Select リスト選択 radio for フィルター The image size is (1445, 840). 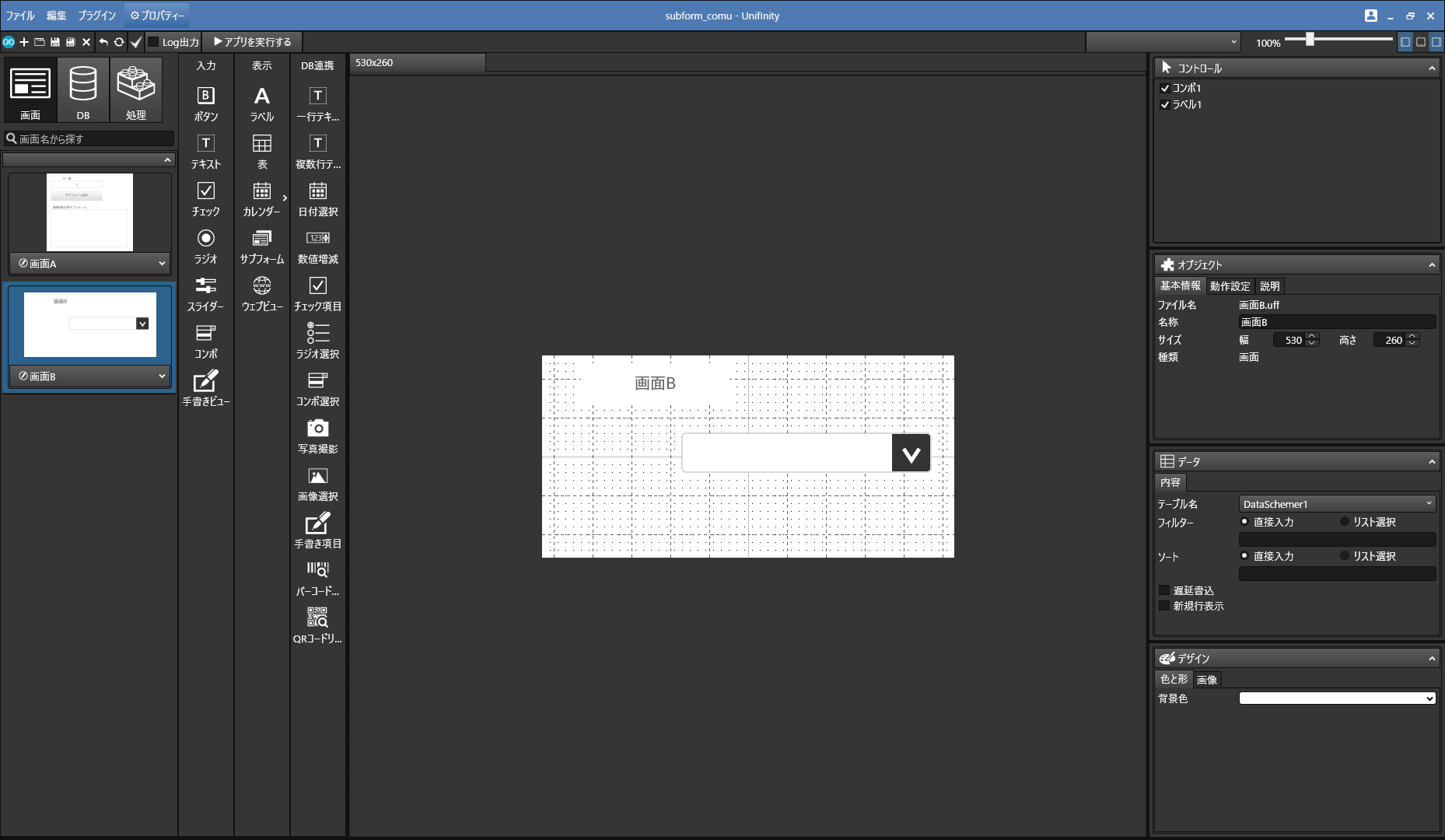click(x=1345, y=522)
